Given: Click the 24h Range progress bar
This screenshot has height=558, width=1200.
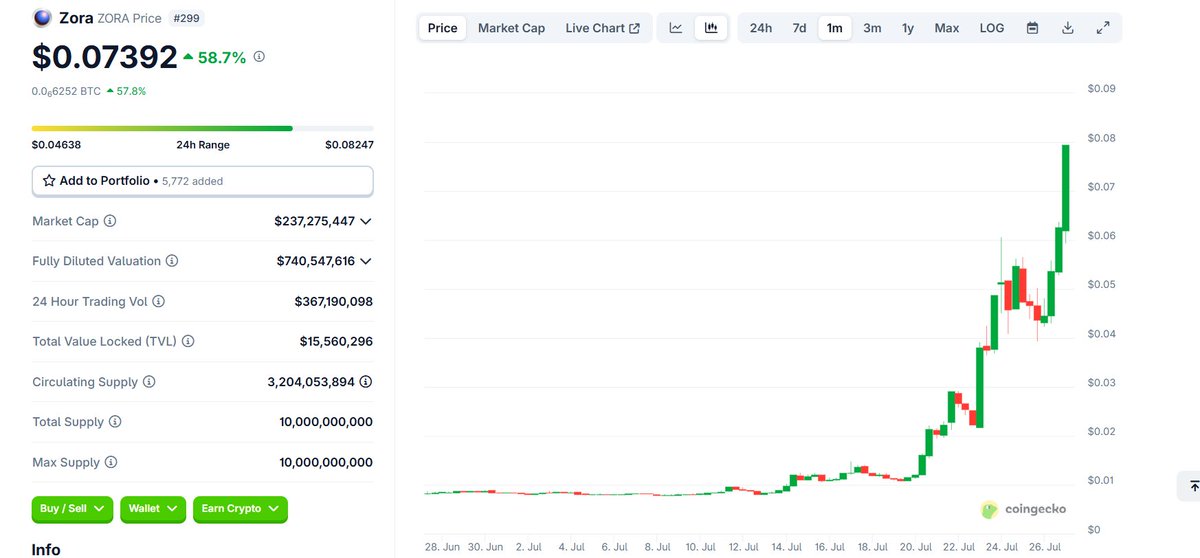Looking at the screenshot, I should point(203,128).
